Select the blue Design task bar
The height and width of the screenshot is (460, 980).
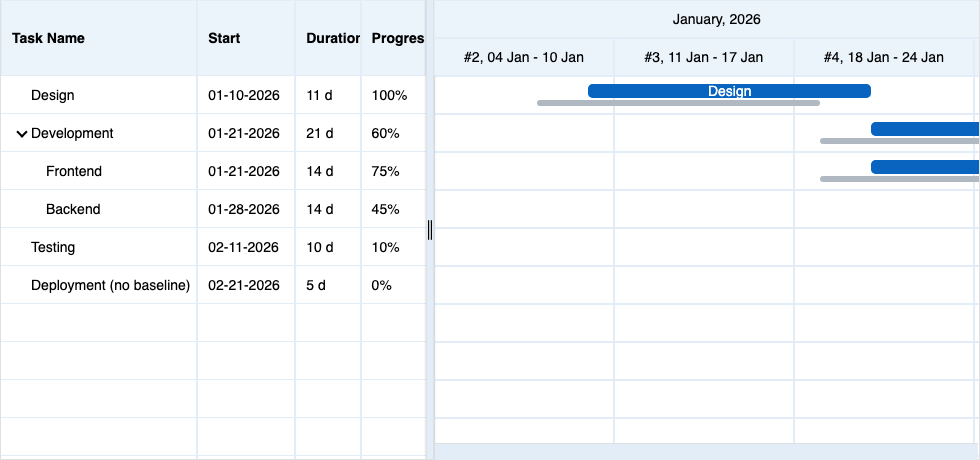click(729, 91)
